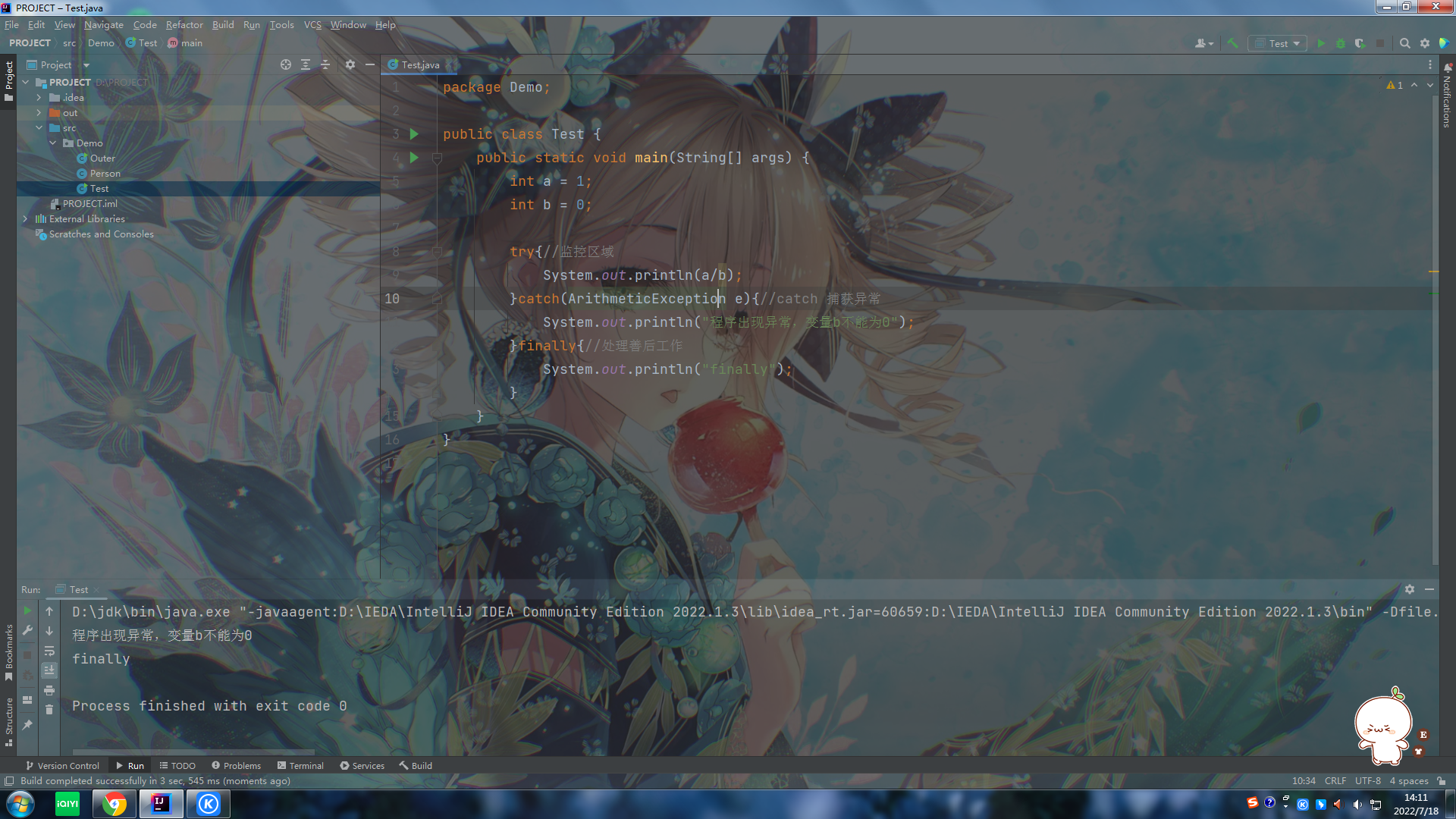
Task: Run Test with Coverage icon
Action: [x=1360, y=43]
